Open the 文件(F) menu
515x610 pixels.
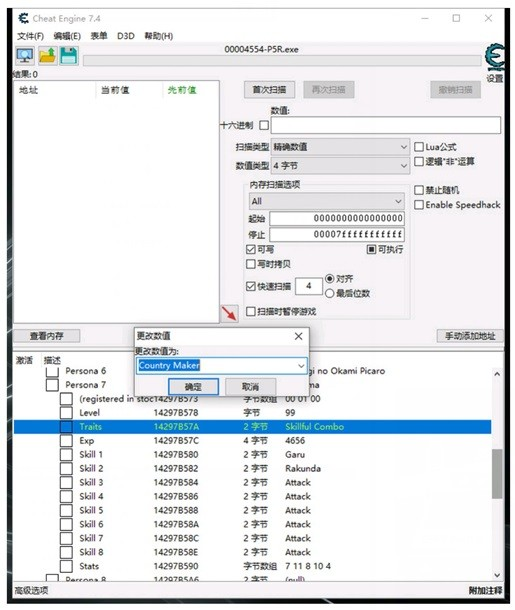30,36
